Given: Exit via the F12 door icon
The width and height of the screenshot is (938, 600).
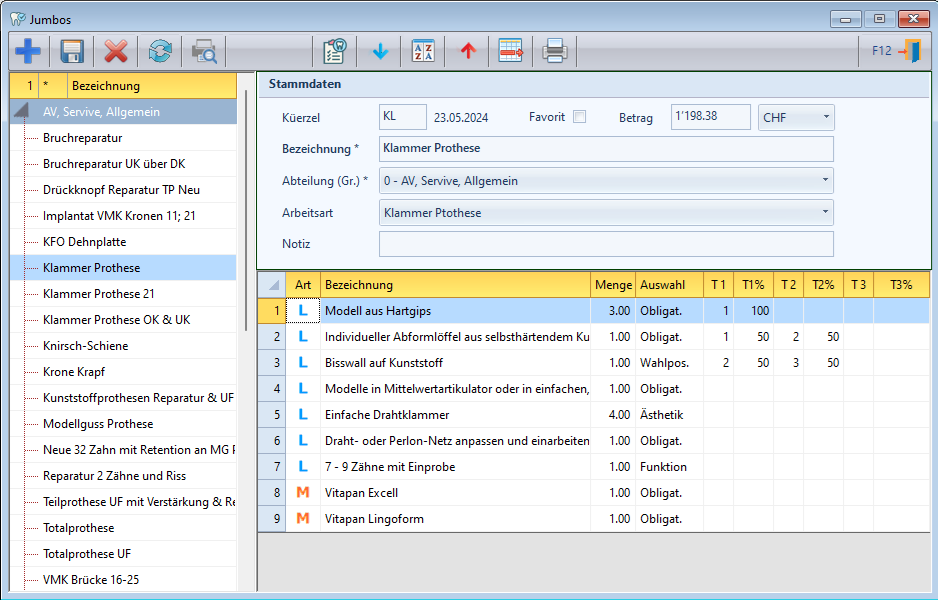Looking at the screenshot, I should (909, 51).
